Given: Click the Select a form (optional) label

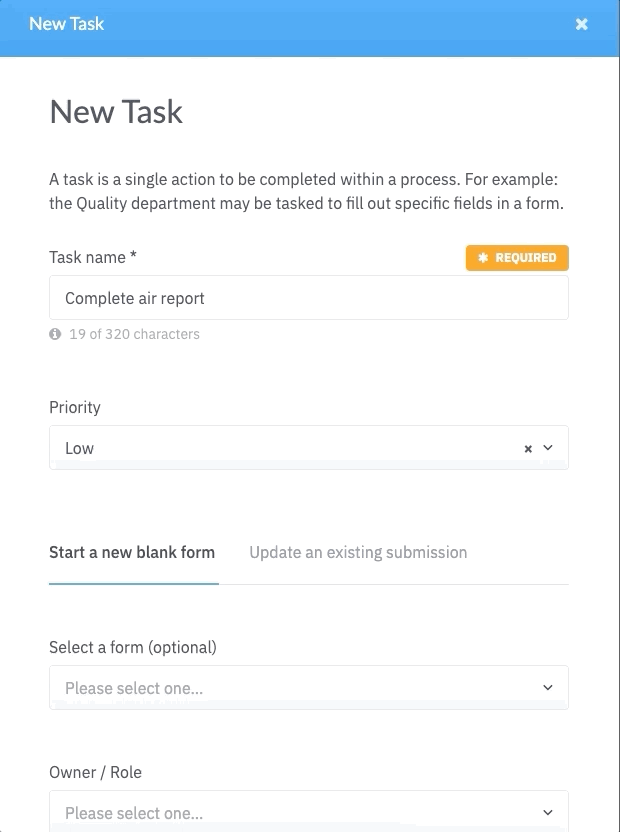Looking at the screenshot, I should (133, 647).
